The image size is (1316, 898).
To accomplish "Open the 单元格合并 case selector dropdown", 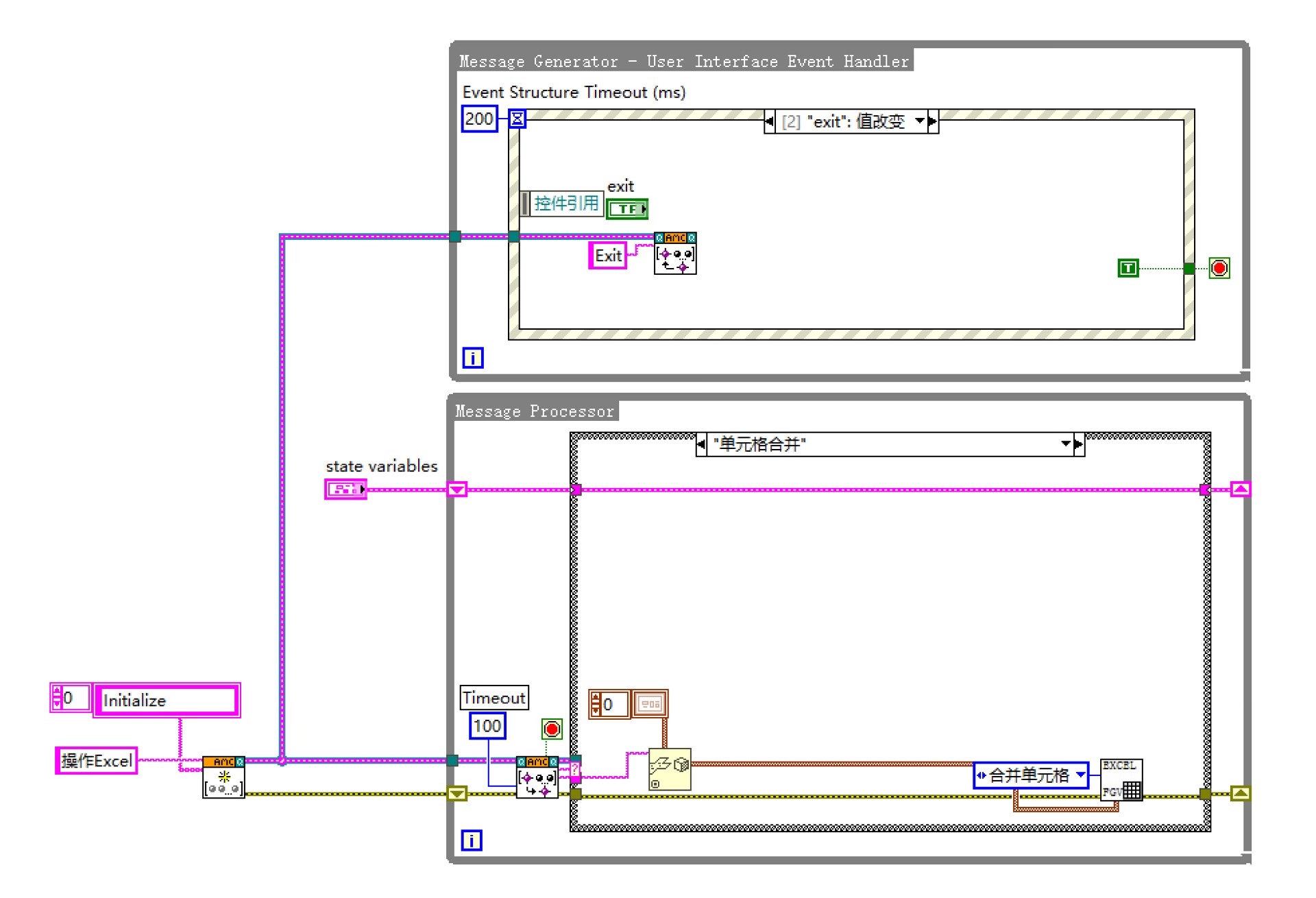I will tap(1066, 444).
